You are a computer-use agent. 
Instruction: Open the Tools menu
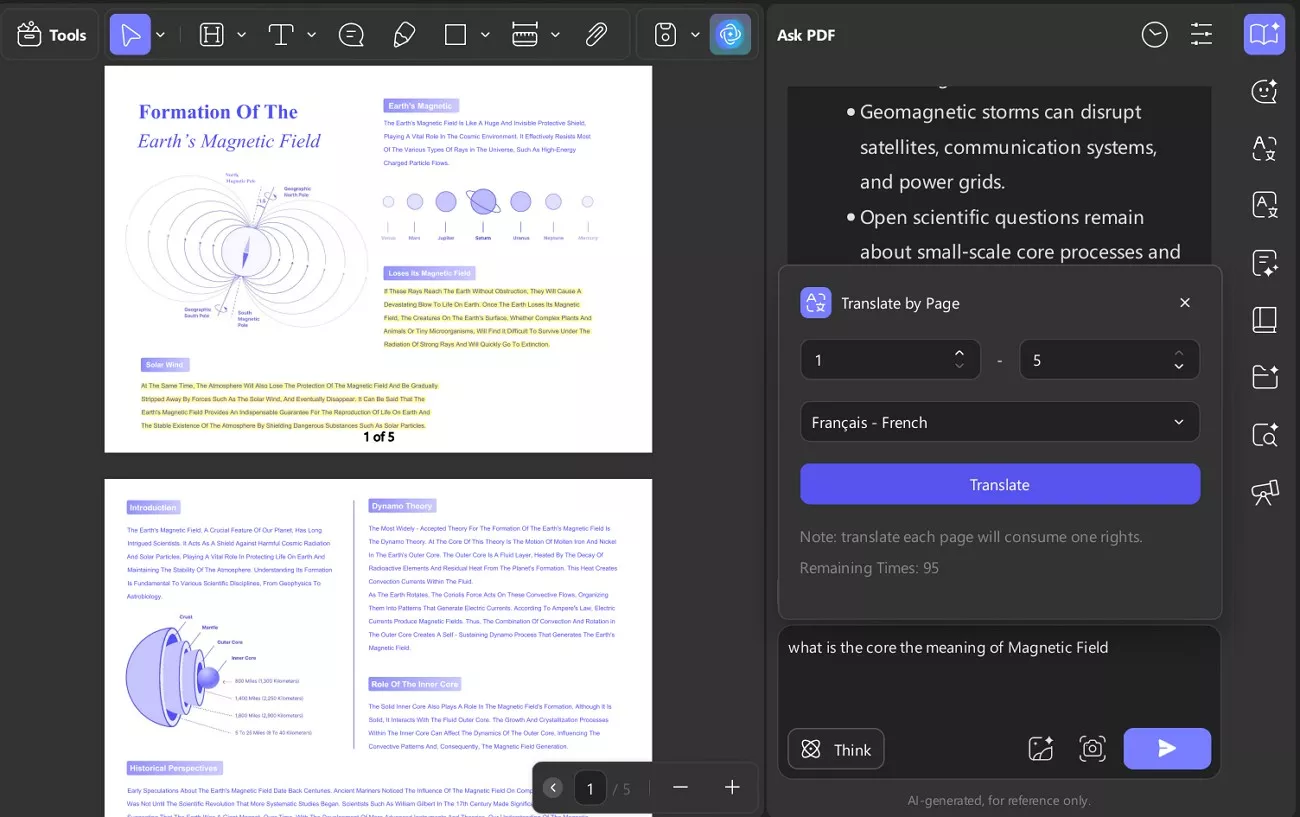[49, 34]
